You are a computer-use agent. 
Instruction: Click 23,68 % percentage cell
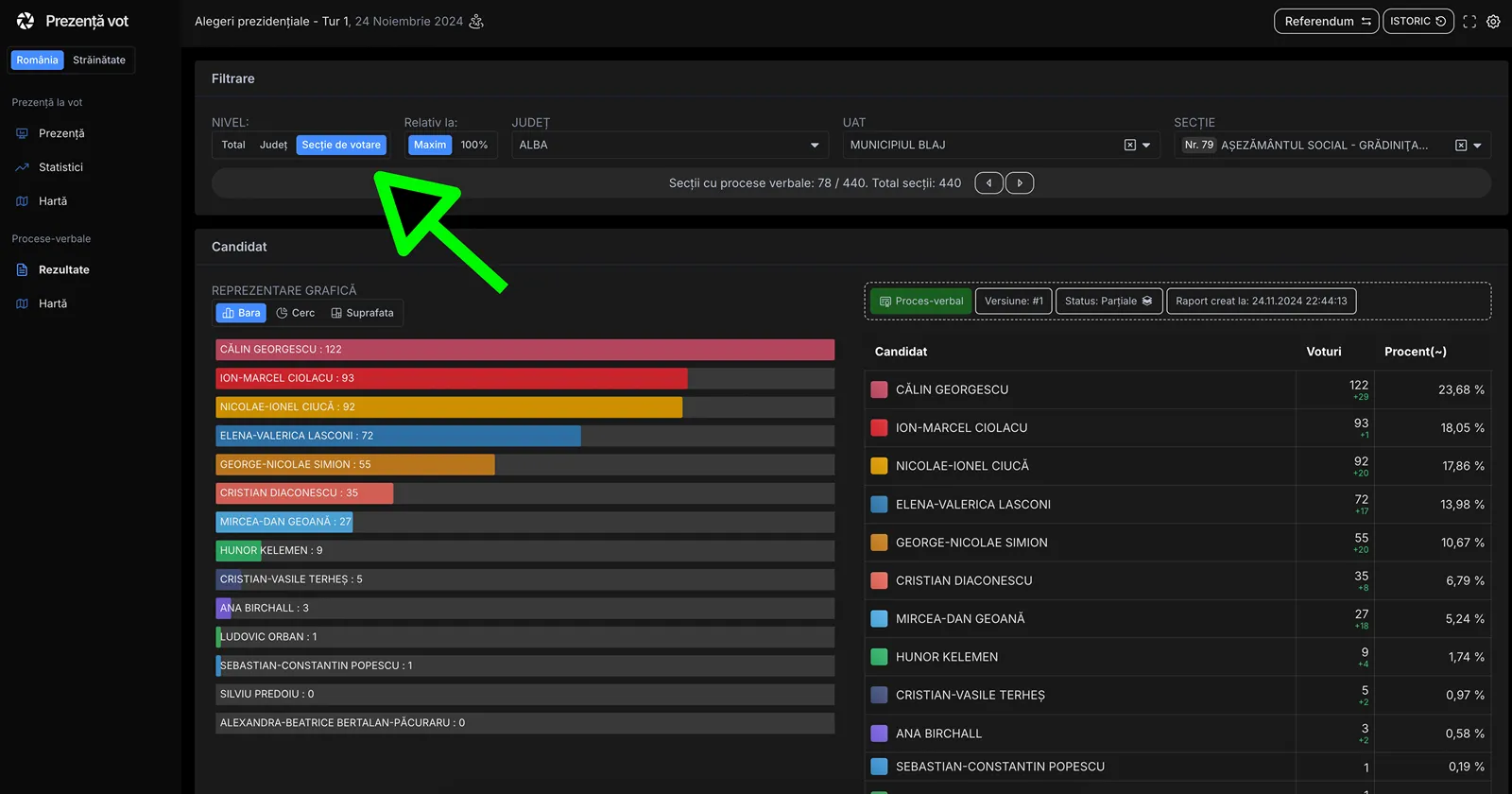1461,389
